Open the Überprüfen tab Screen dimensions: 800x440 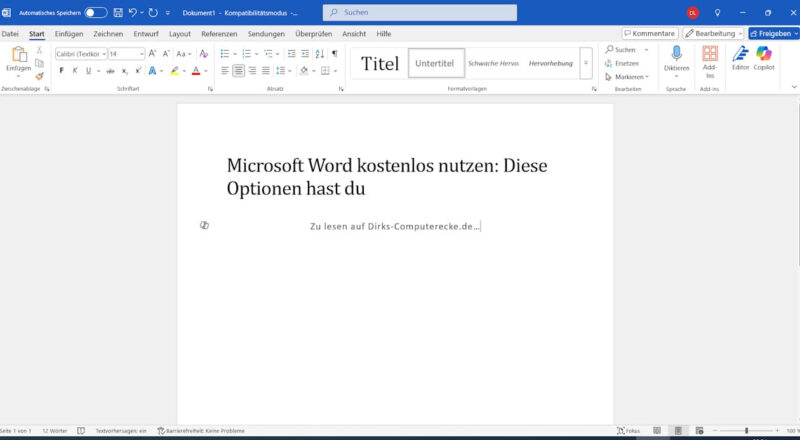313,34
